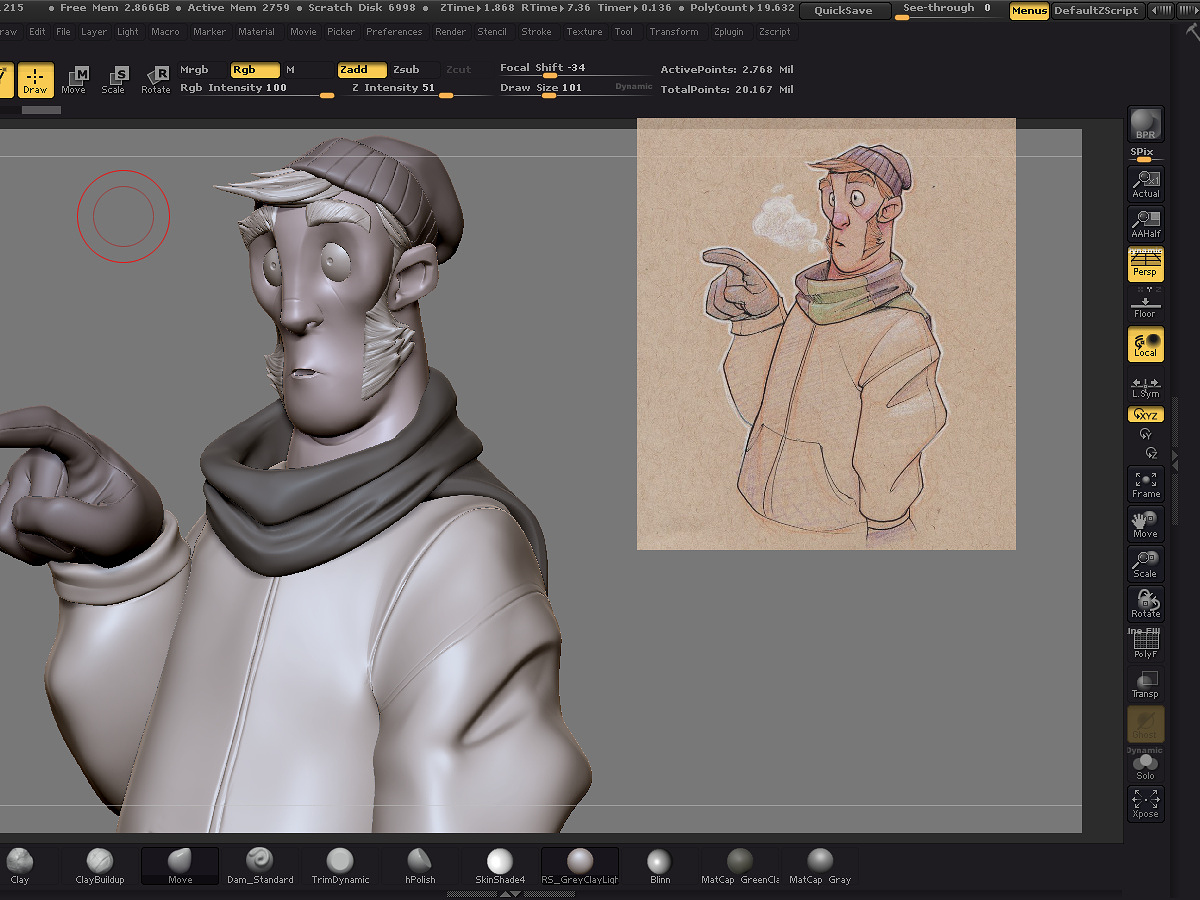
Task: Apply the SkinShade4 material
Action: [500, 866]
